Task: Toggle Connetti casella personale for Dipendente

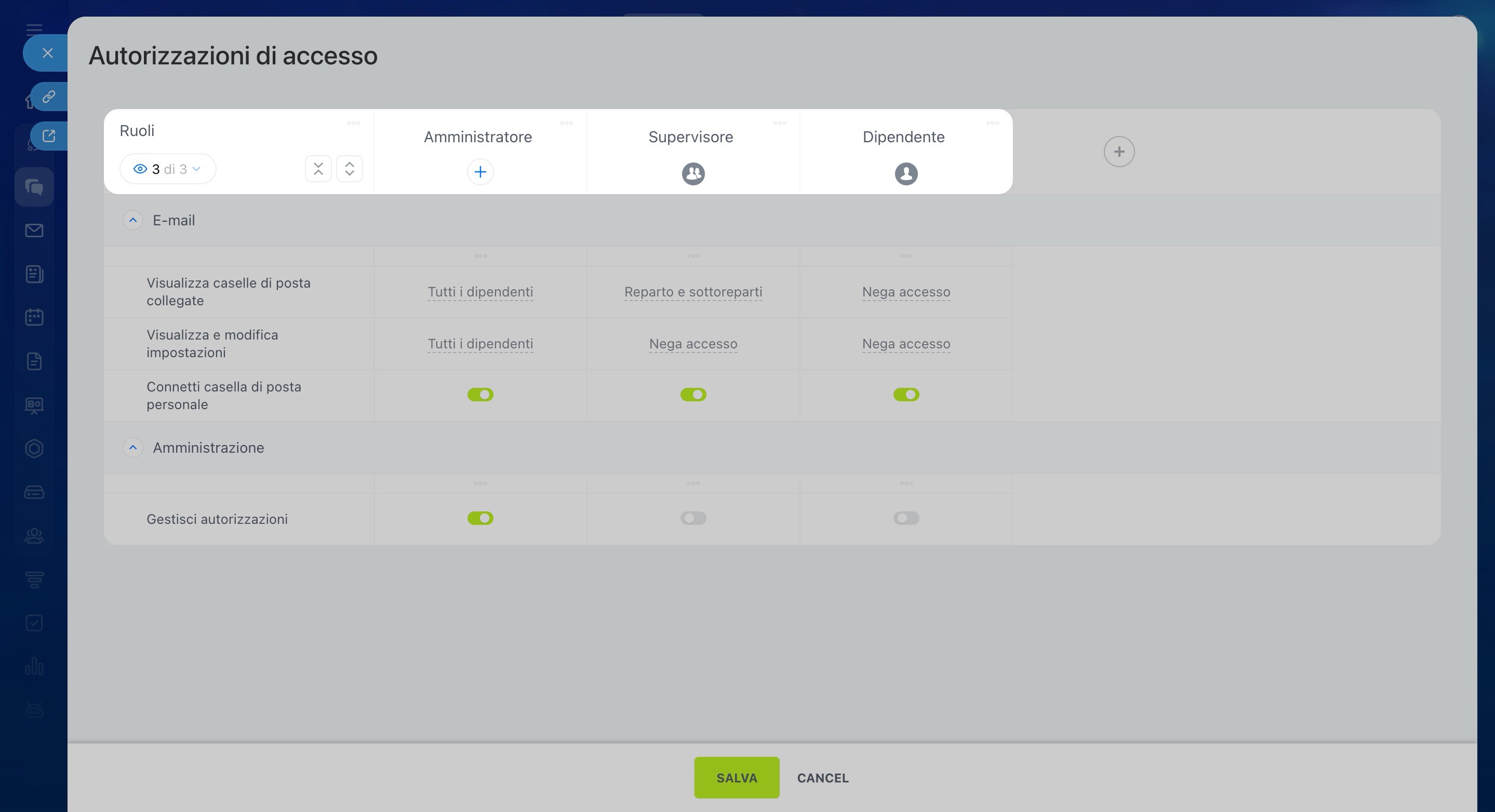Action: (x=906, y=395)
